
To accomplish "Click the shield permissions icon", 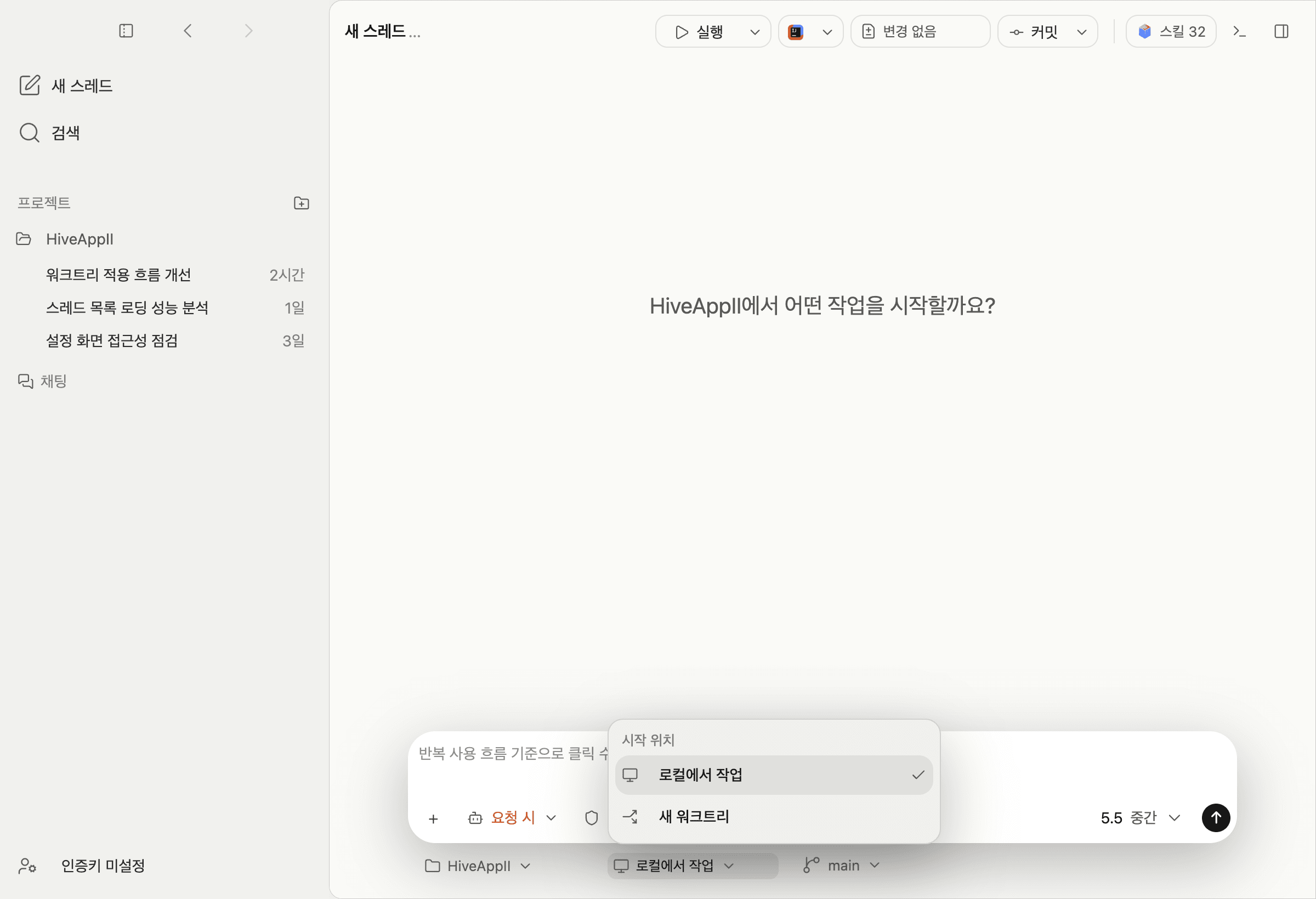I will [591, 818].
